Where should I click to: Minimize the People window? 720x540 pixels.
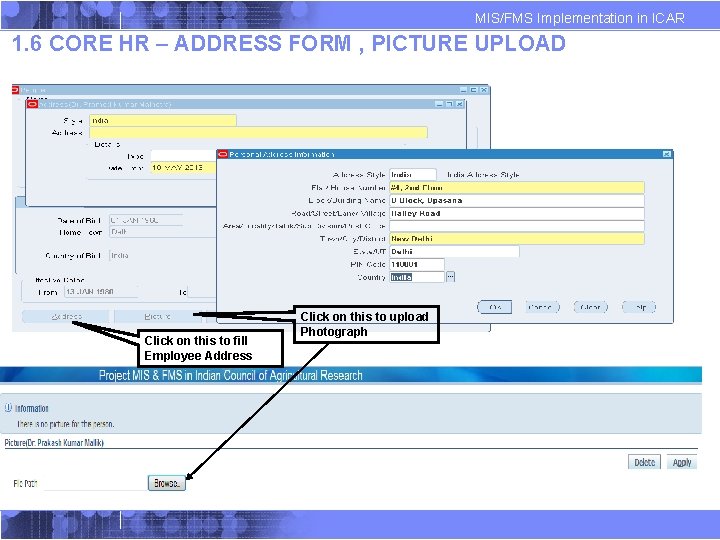pos(463,90)
